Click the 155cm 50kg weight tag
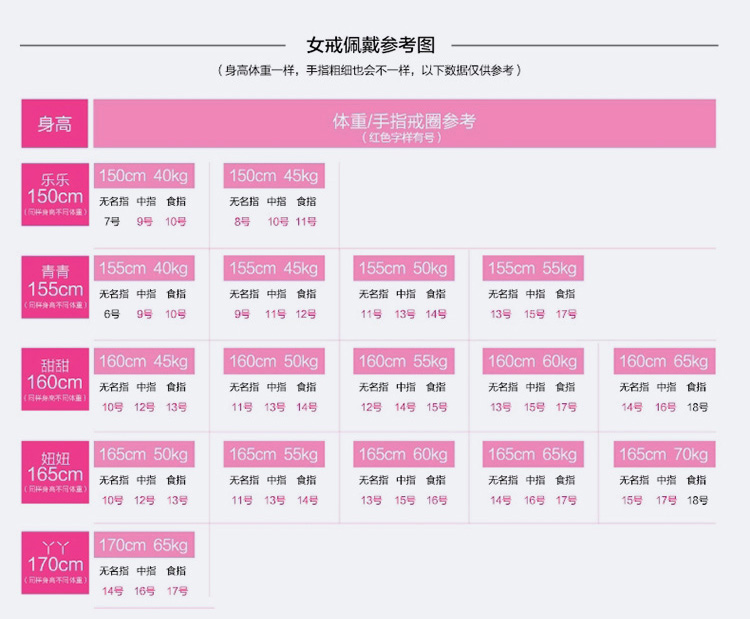This screenshot has width=750, height=619. click(x=403, y=268)
